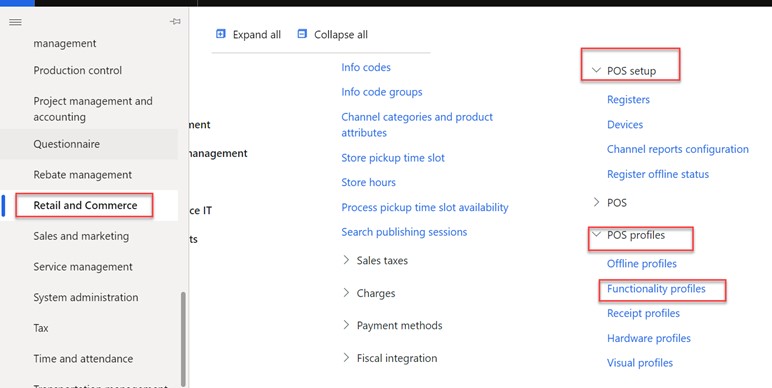Image resolution: width=772 pixels, height=388 pixels.
Task: Open Search publishing sessions link
Action: [404, 232]
